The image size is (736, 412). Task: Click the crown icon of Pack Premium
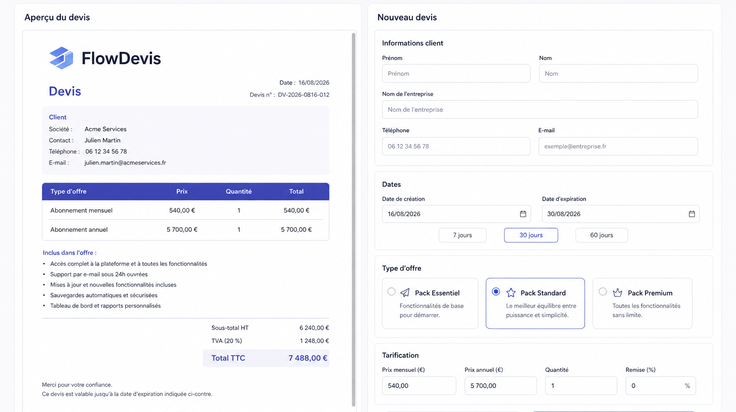[617, 293]
